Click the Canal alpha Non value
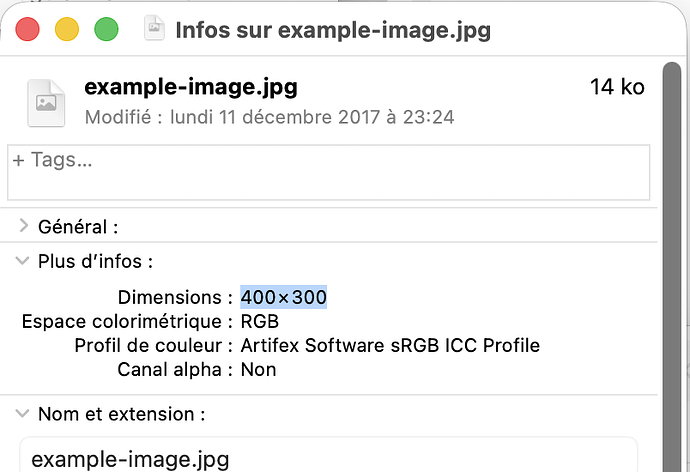The height and width of the screenshot is (472, 690). [259, 370]
